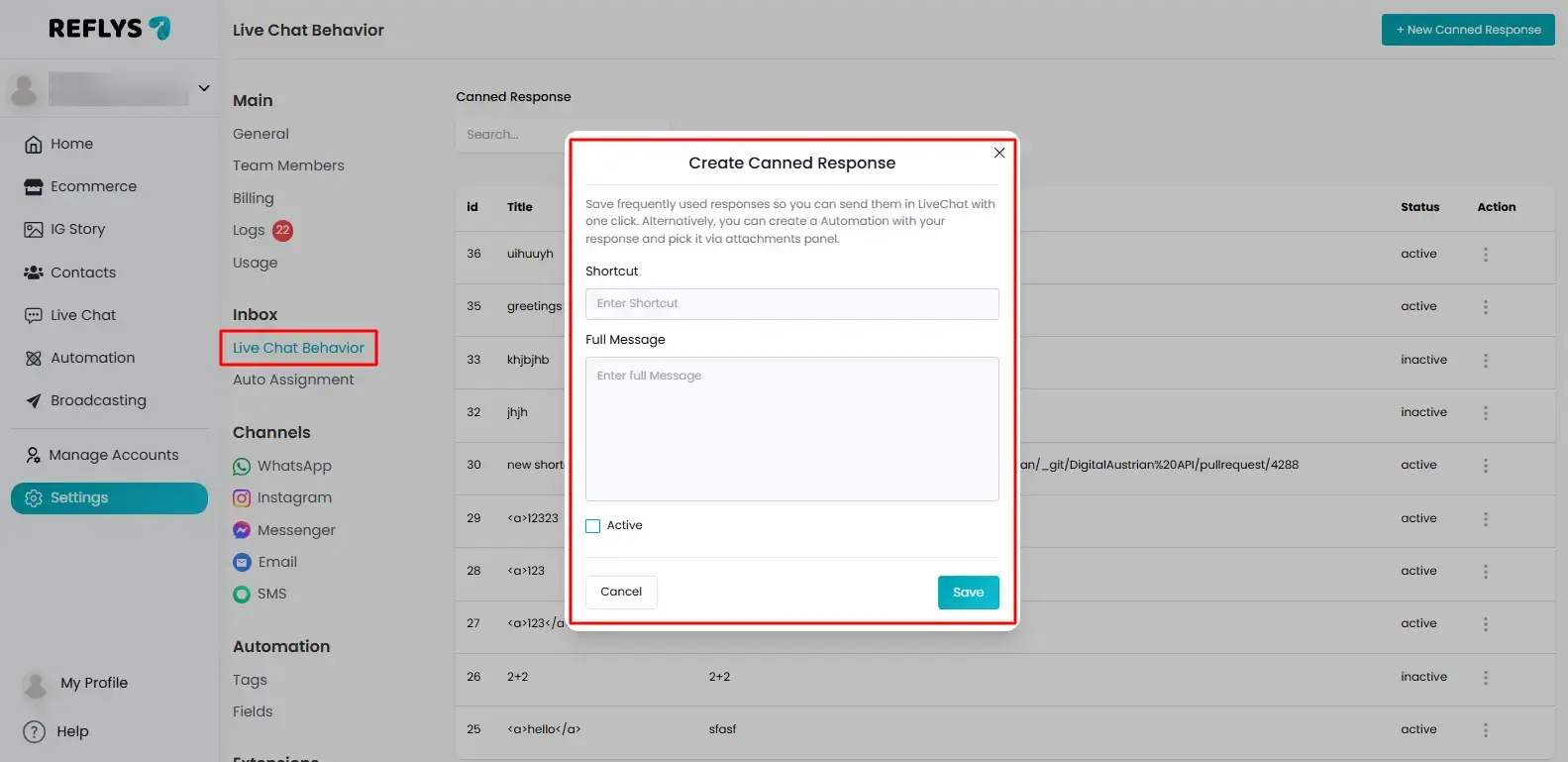Open the Help question mark icon

(x=35, y=731)
